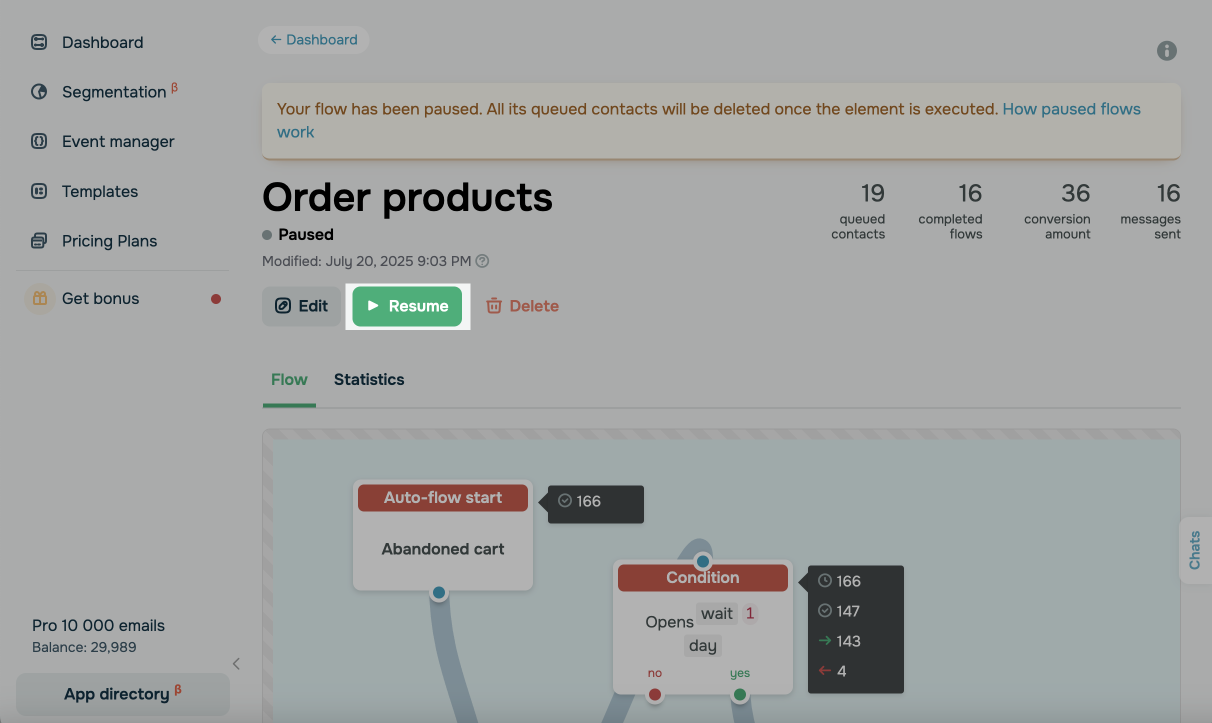Click the Event manager icon
This screenshot has width=1212, height=723.
click(39, 142)
